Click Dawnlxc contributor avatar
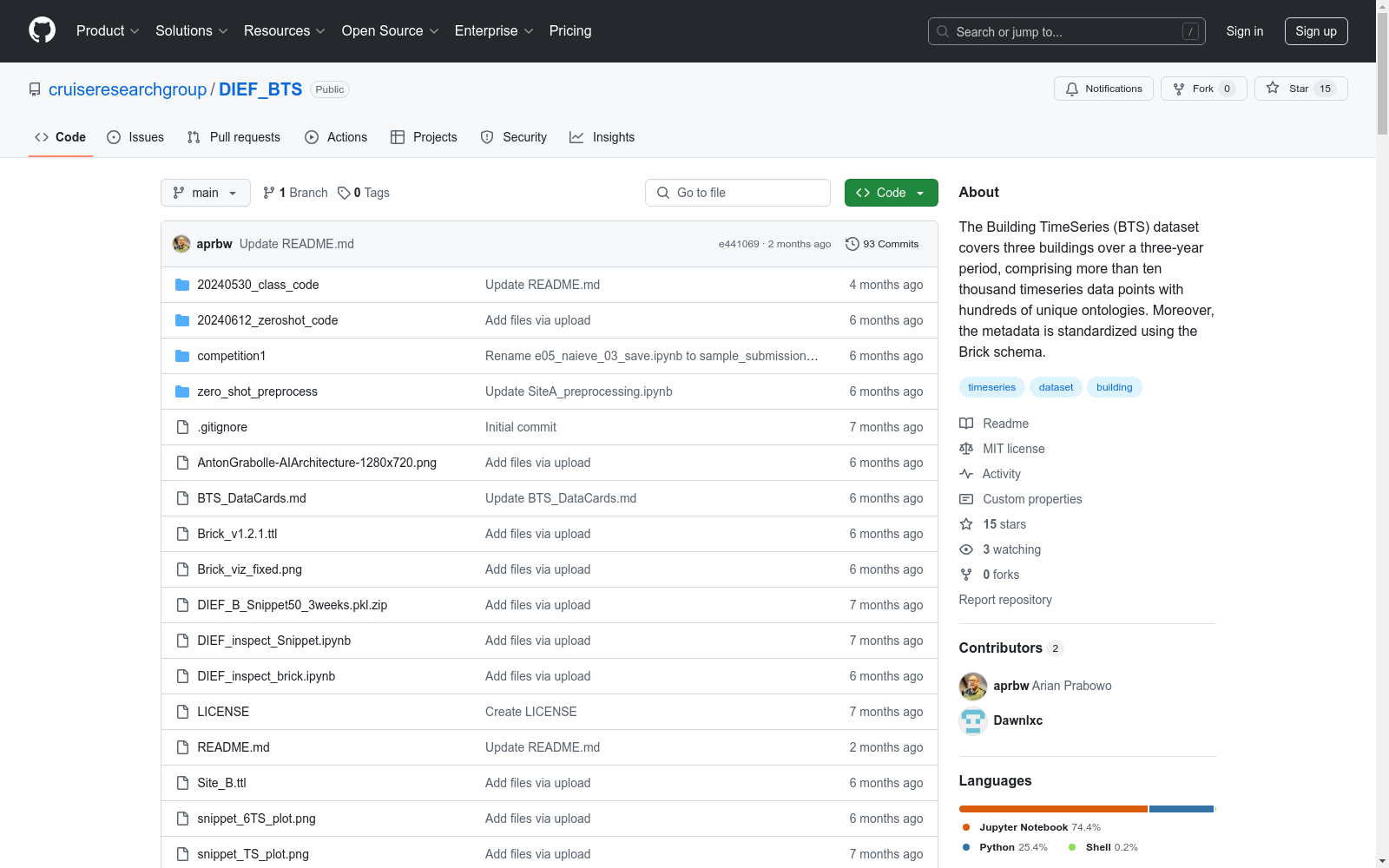The image size is (1389, 868). pyautogui.click(x=973, y=720)
